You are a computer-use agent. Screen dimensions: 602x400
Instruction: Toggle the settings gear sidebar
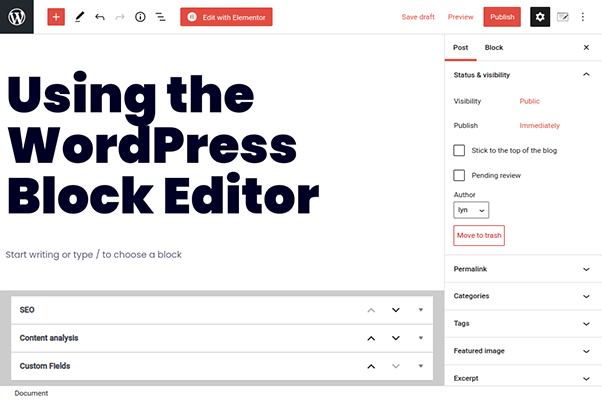point(540,17)
